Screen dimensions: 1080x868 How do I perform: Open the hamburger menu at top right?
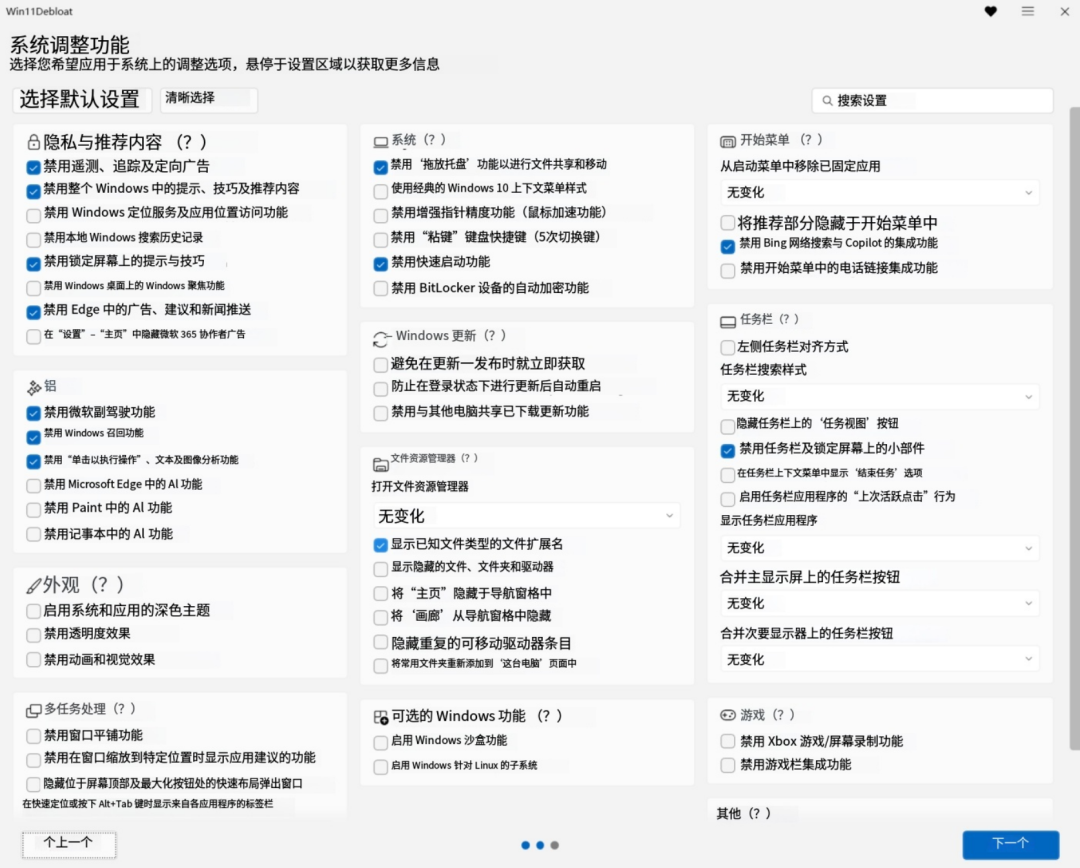(1028, 11)
